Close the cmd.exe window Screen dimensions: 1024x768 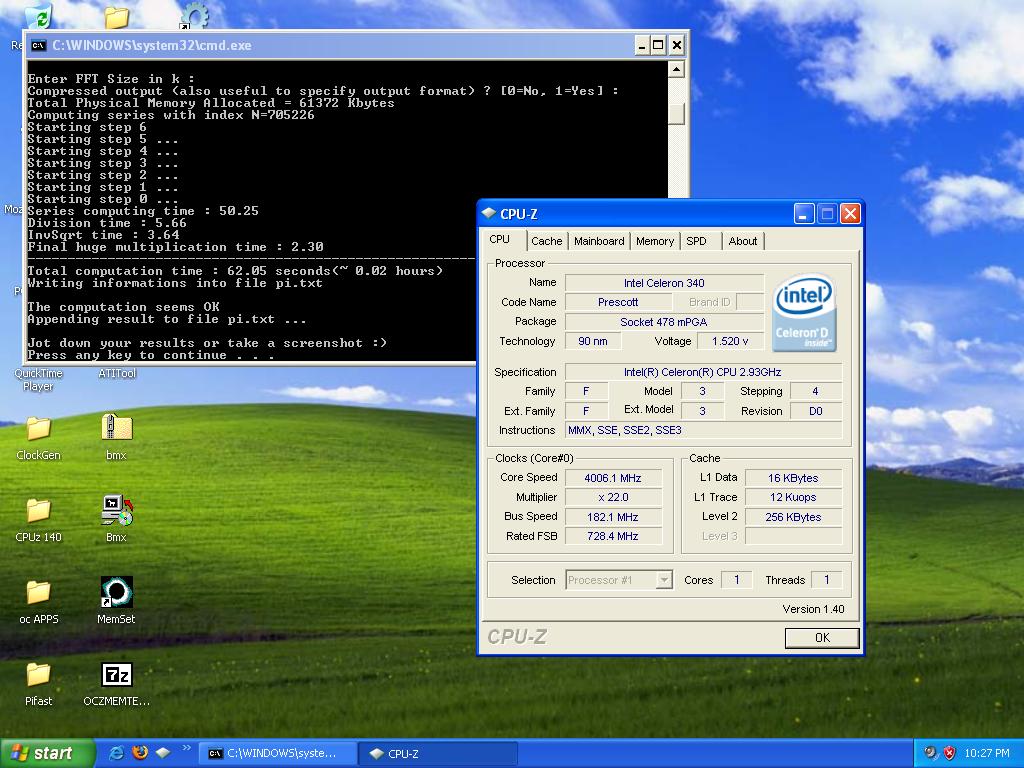677,45
